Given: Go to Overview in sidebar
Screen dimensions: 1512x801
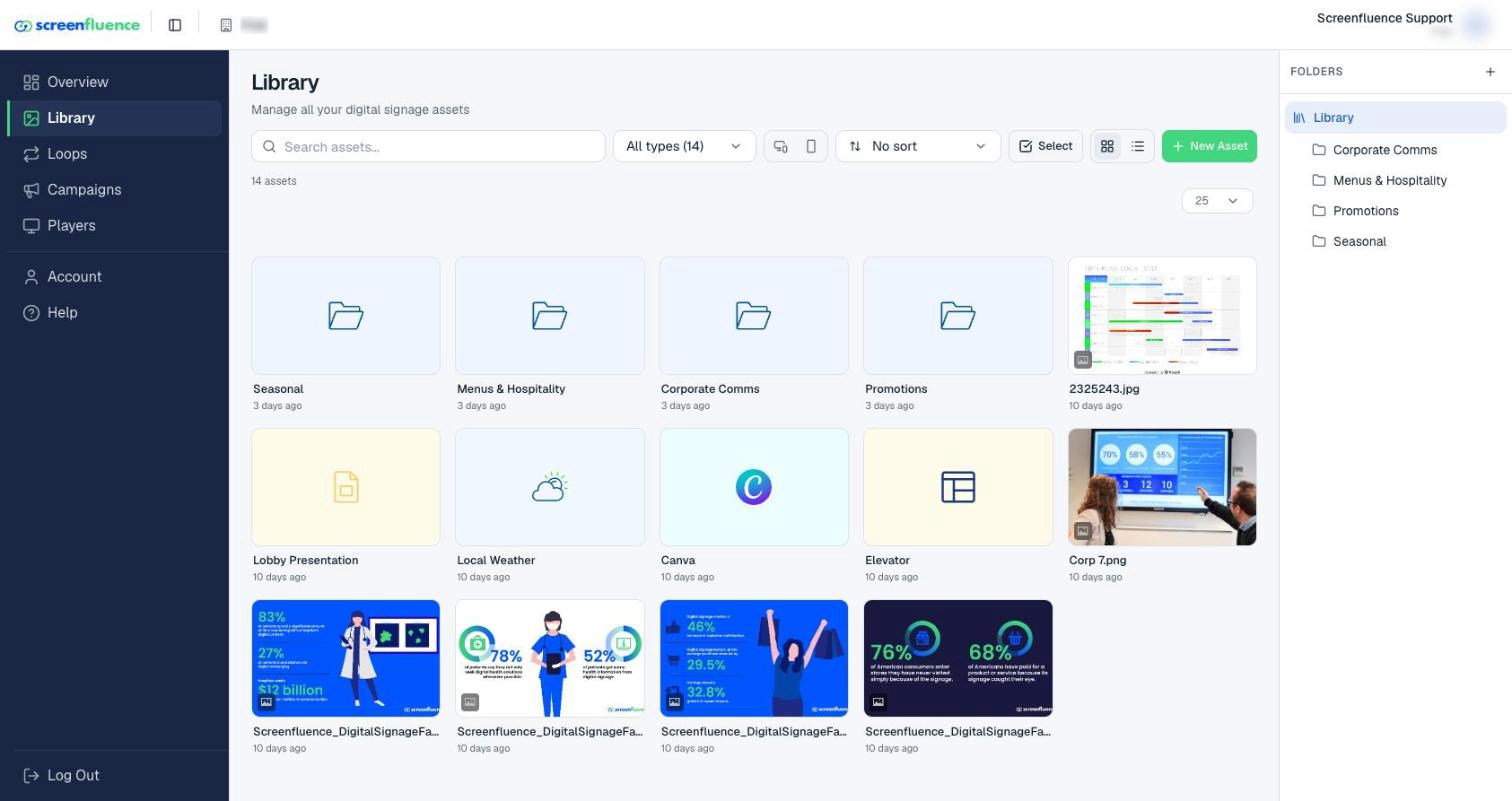Looking at the screenshot, I should pos(115,82).
